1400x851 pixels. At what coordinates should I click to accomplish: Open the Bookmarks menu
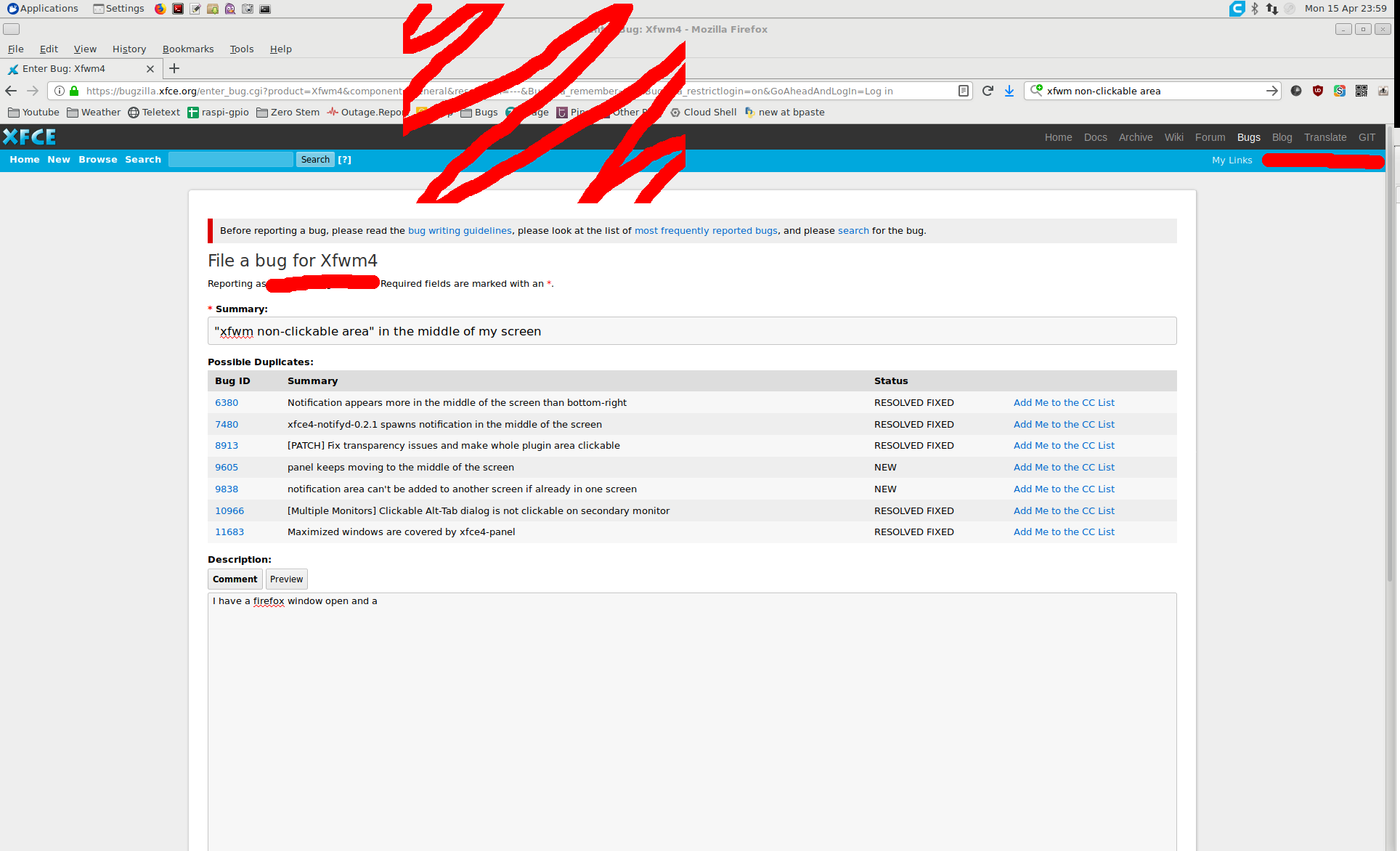188,49
